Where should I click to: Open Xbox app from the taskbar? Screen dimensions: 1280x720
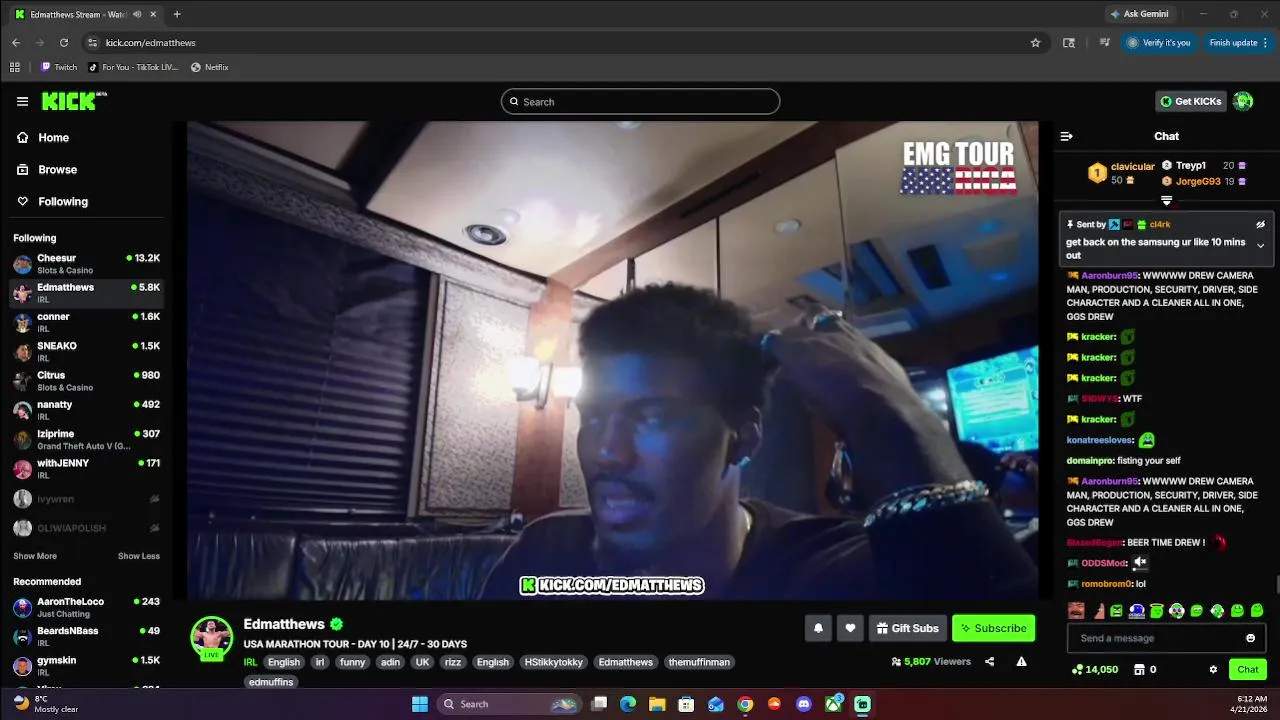click(833, 704)
